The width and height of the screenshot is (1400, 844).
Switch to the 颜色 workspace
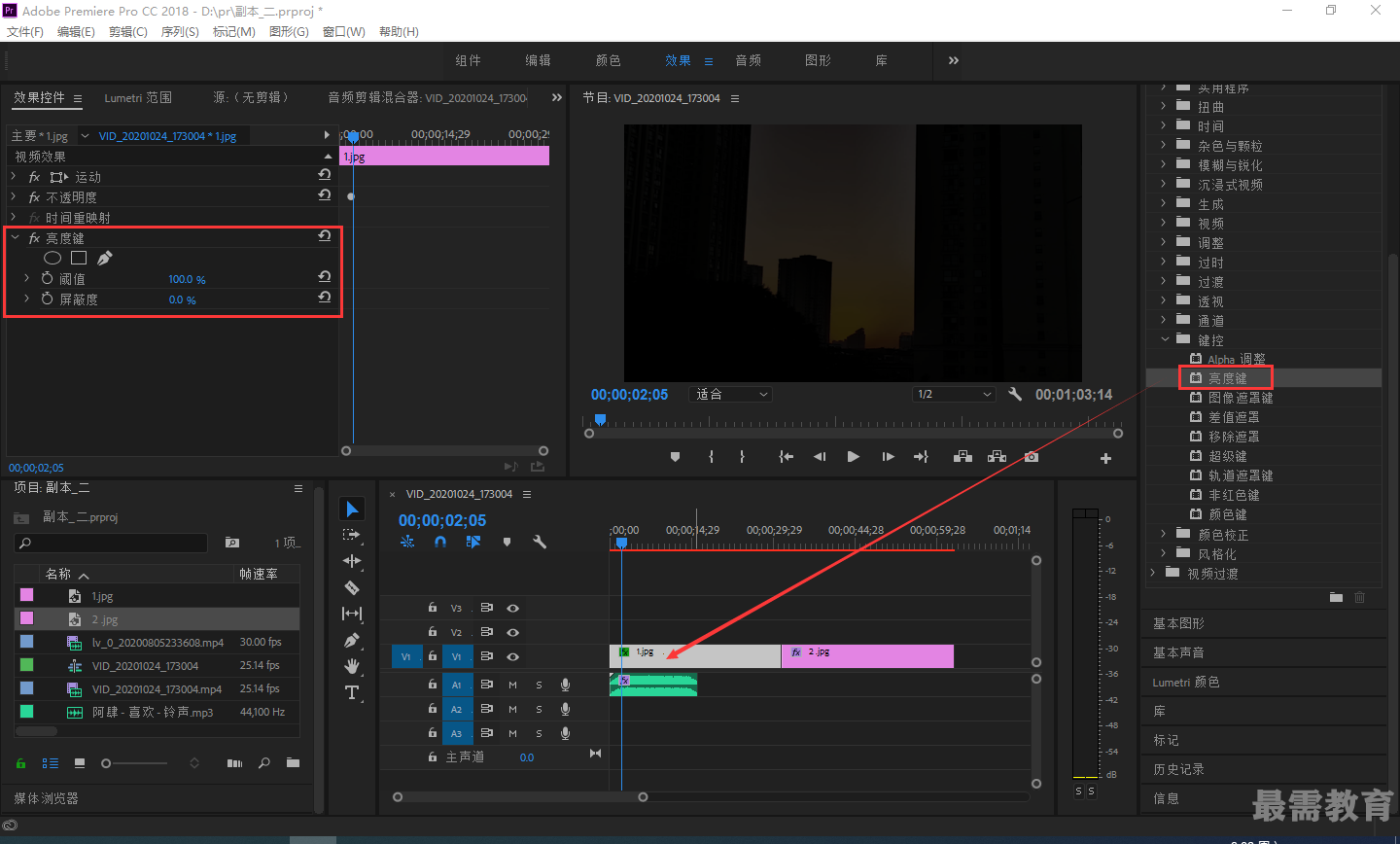609,60
